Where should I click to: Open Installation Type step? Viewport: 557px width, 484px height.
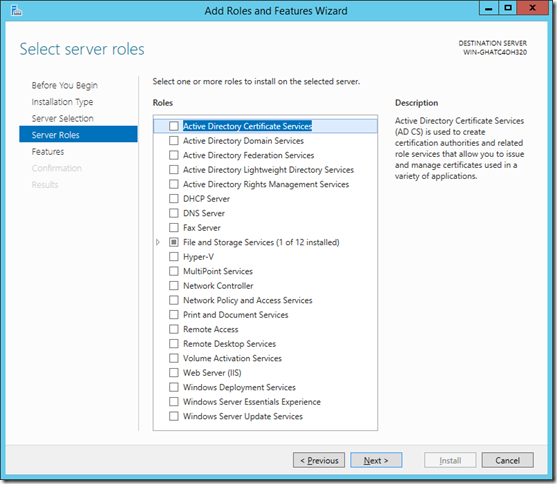coord(62,102)
